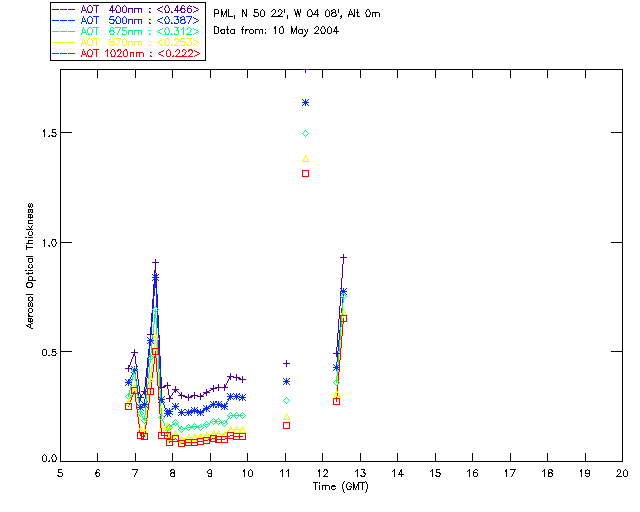640x512 pixels.
Task: Click the x-axis tick label 7
Action: (135, 473)
